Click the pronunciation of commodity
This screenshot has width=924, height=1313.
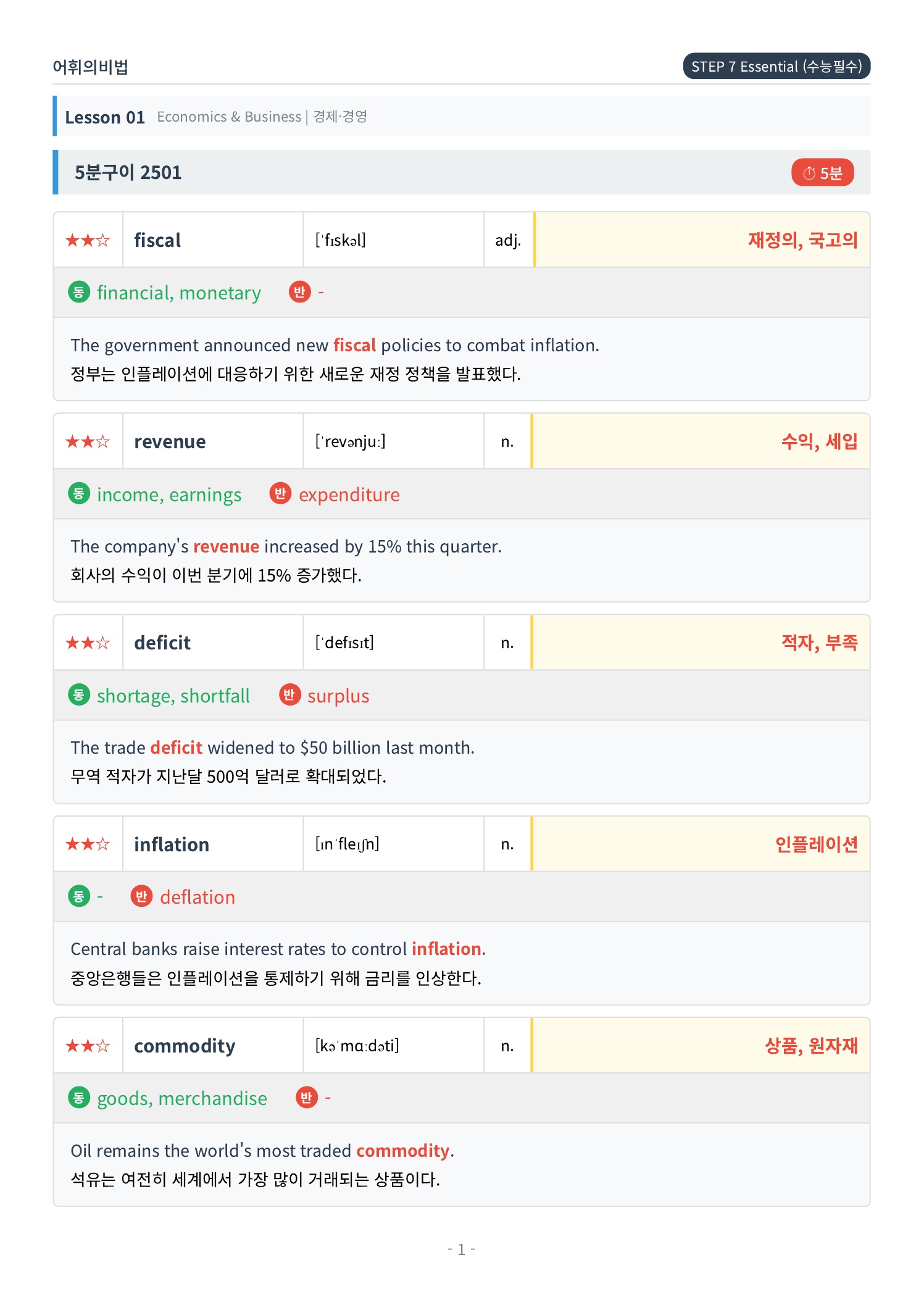coord(357,1046)
